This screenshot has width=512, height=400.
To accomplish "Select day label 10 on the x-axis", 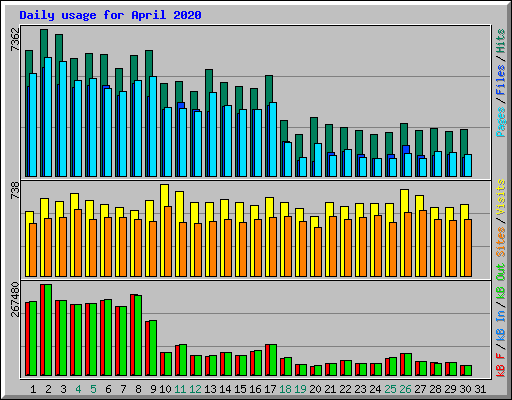I will [x=165, y=389].
